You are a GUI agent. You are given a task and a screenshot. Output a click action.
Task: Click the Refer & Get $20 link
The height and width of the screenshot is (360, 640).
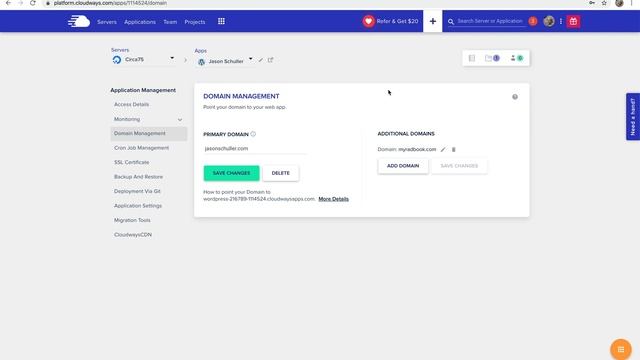(397, 21)
